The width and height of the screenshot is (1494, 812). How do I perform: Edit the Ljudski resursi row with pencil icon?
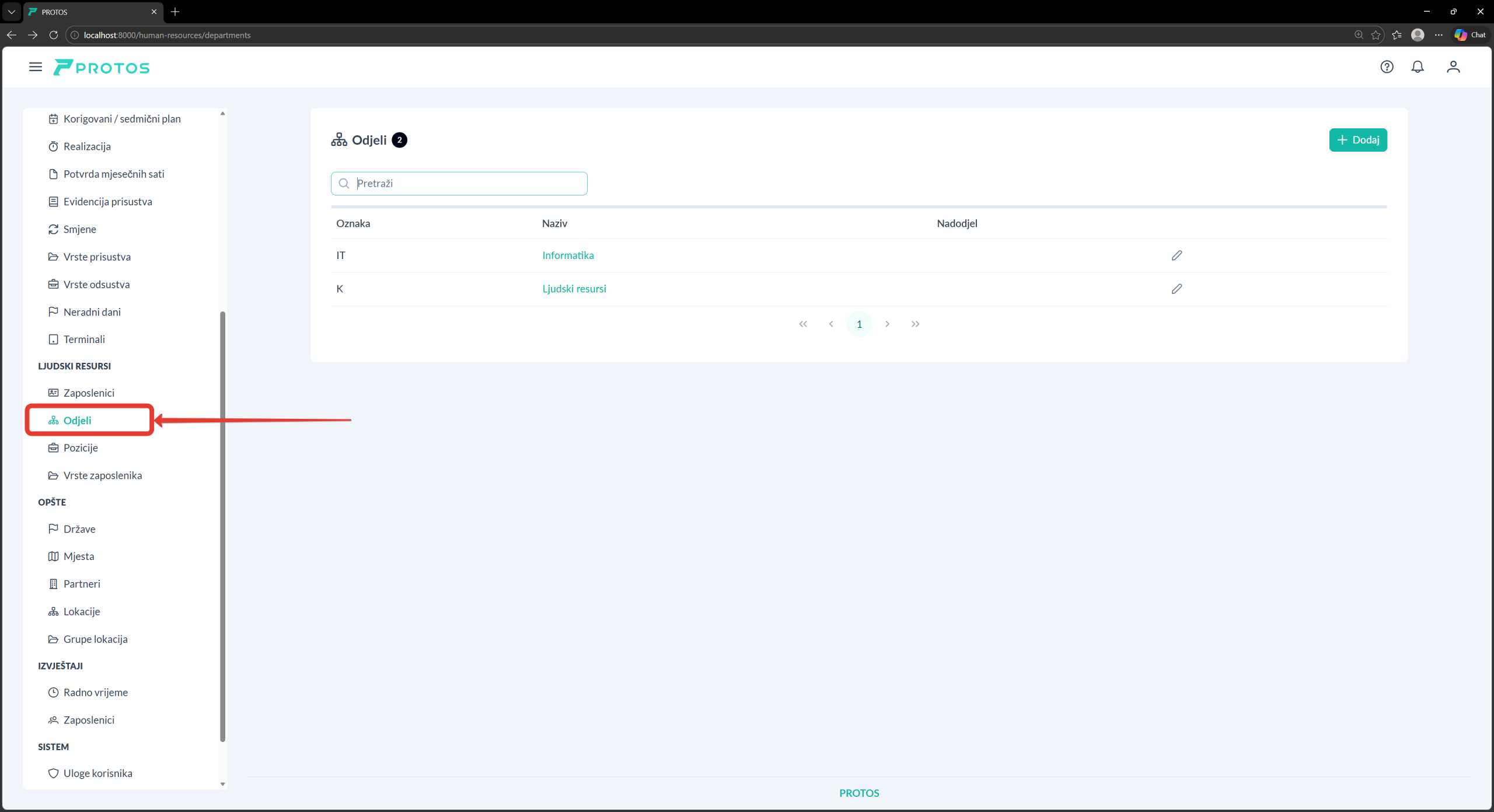1177,289
